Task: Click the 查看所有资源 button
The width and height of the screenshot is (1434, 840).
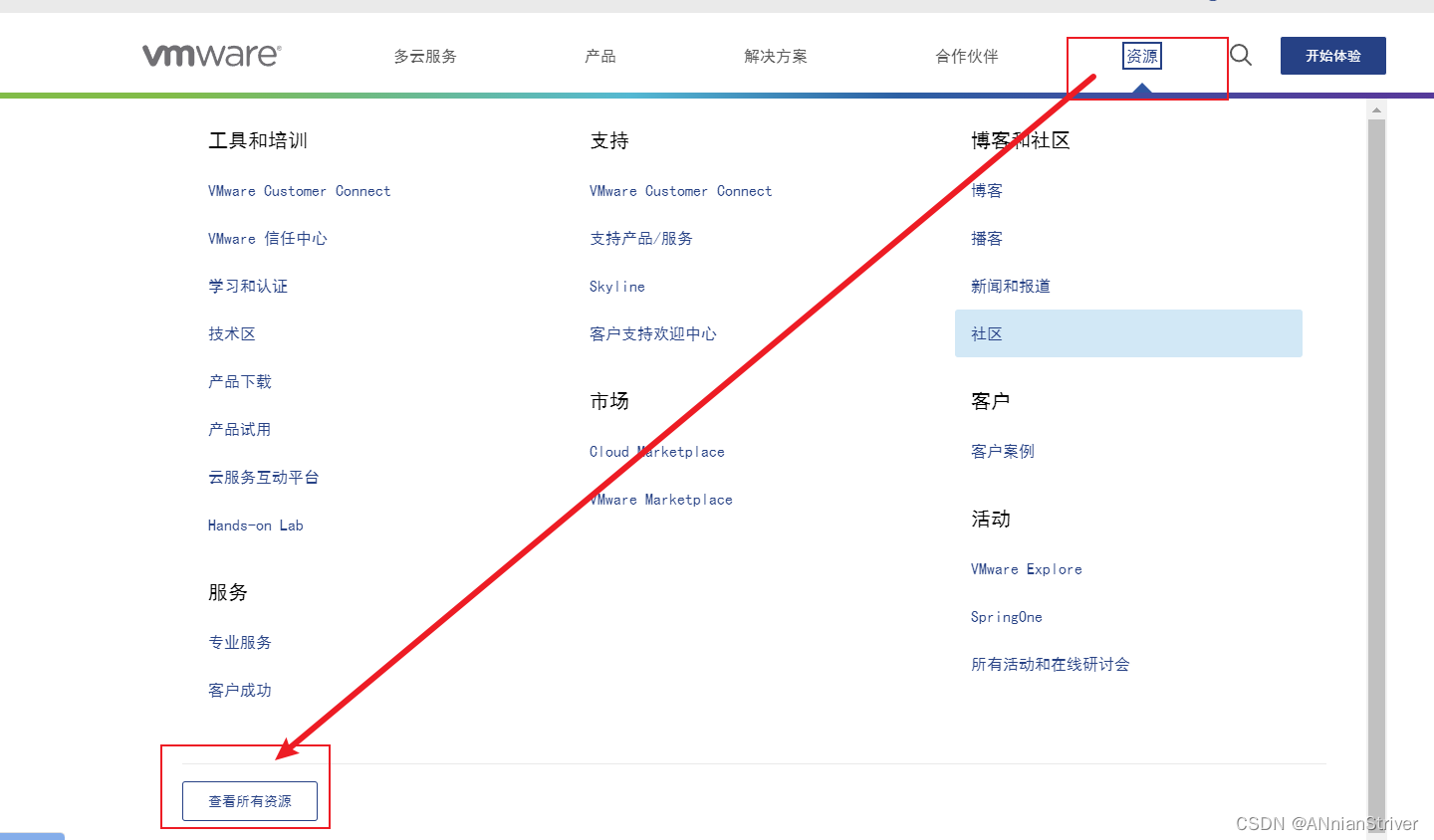Action: click(250, 801)
